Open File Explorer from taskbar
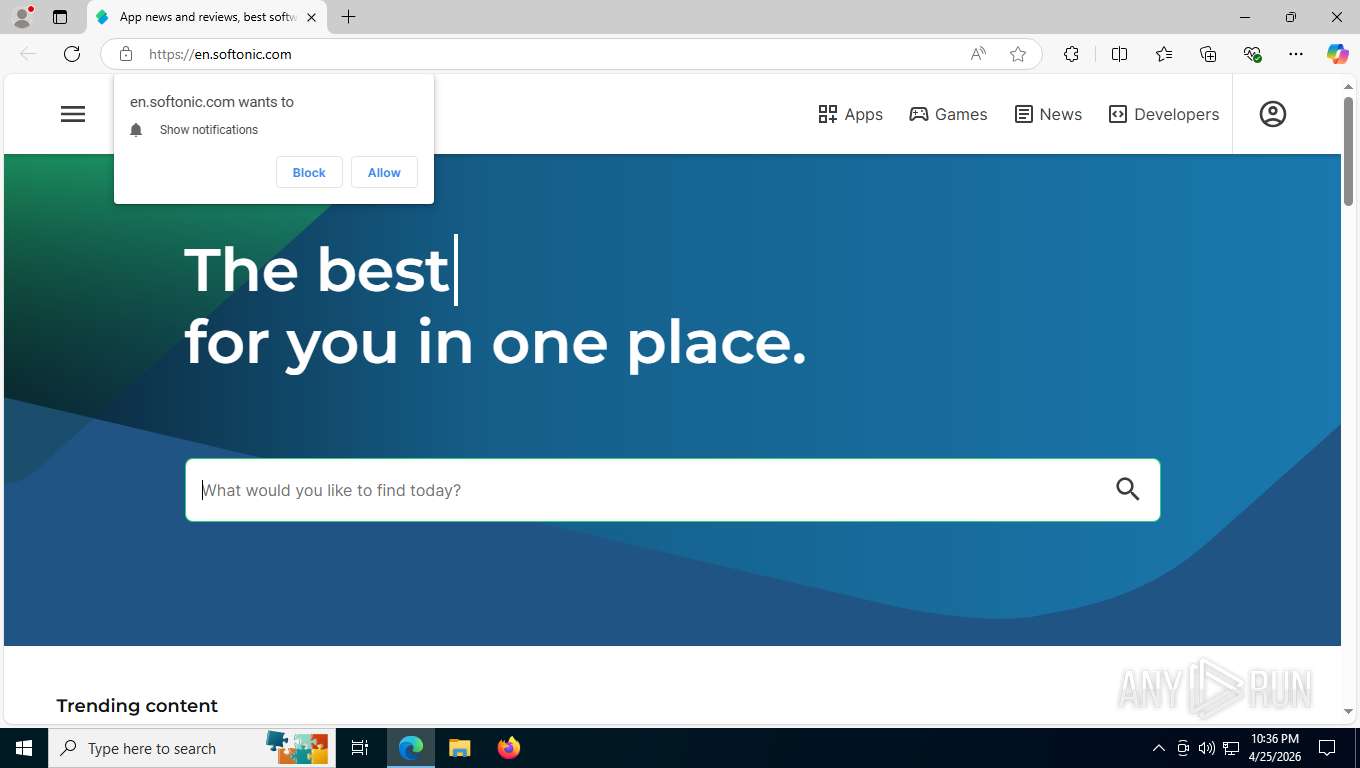The height and width of the screenshot is (768, 1360). pyautogui.click(x=459, y=748)
